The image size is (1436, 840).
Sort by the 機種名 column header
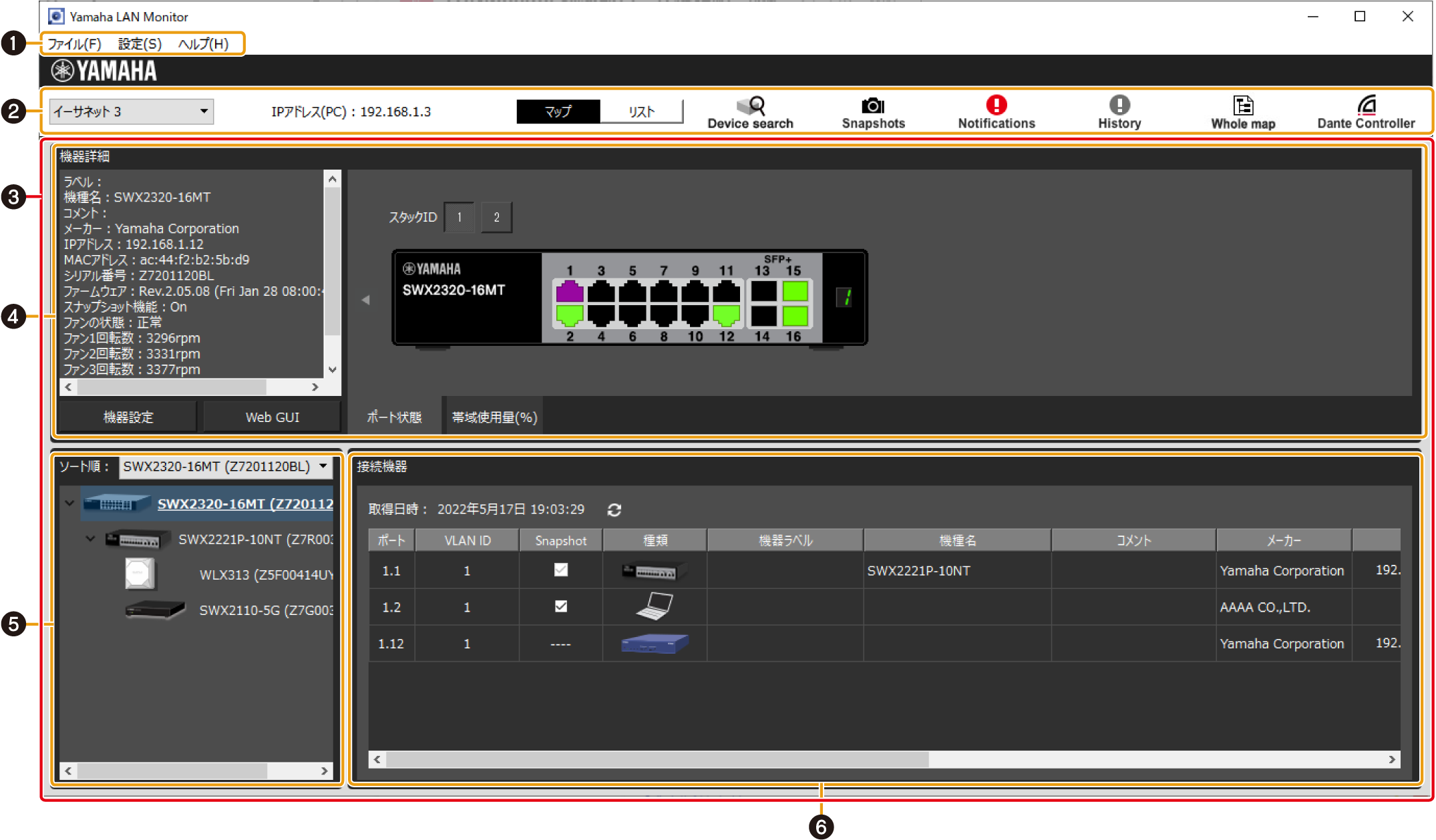coord(957,540)
